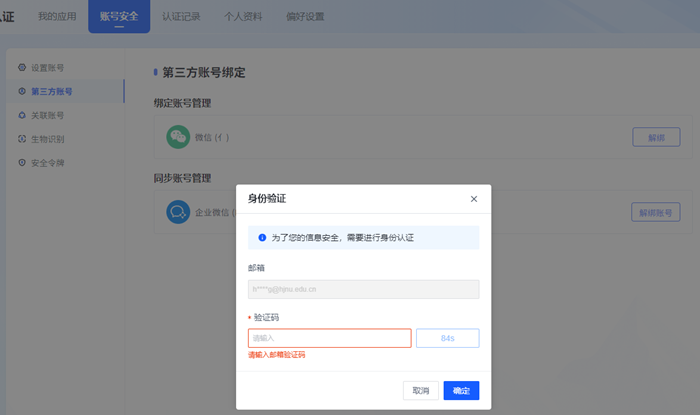Click the 关联账号 sidebar icon
This screenshot has height=415, width=700.
point(22,115)
